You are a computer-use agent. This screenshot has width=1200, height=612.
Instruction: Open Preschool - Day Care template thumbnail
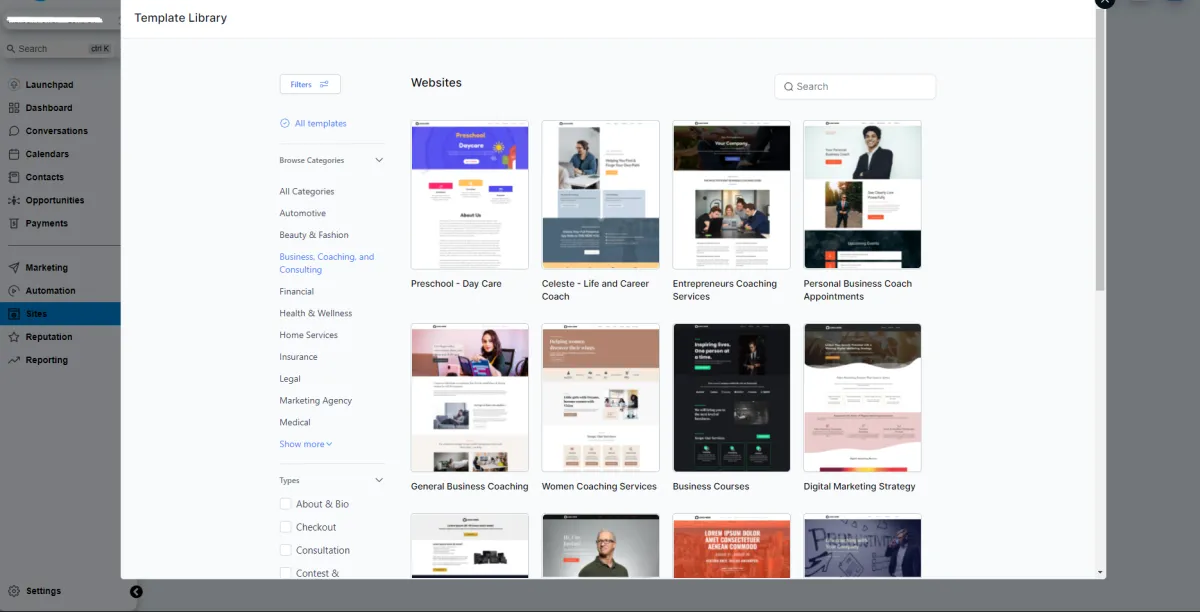[470, 195]
